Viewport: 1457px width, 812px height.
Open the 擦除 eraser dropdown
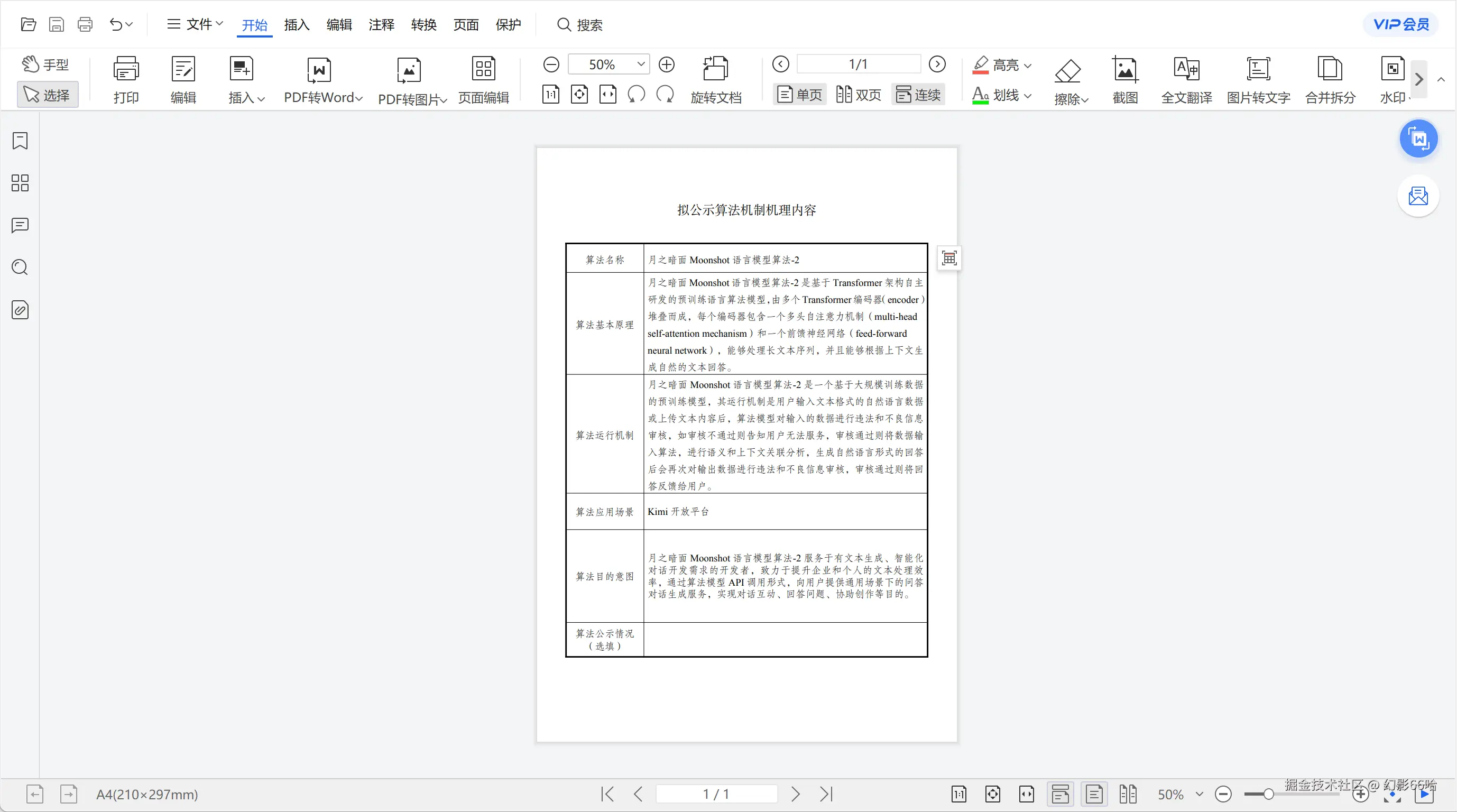[1070, 81]
